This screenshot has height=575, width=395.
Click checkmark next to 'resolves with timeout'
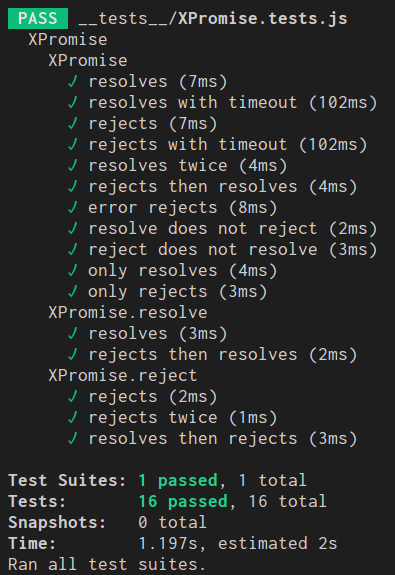tap(73, 102)
